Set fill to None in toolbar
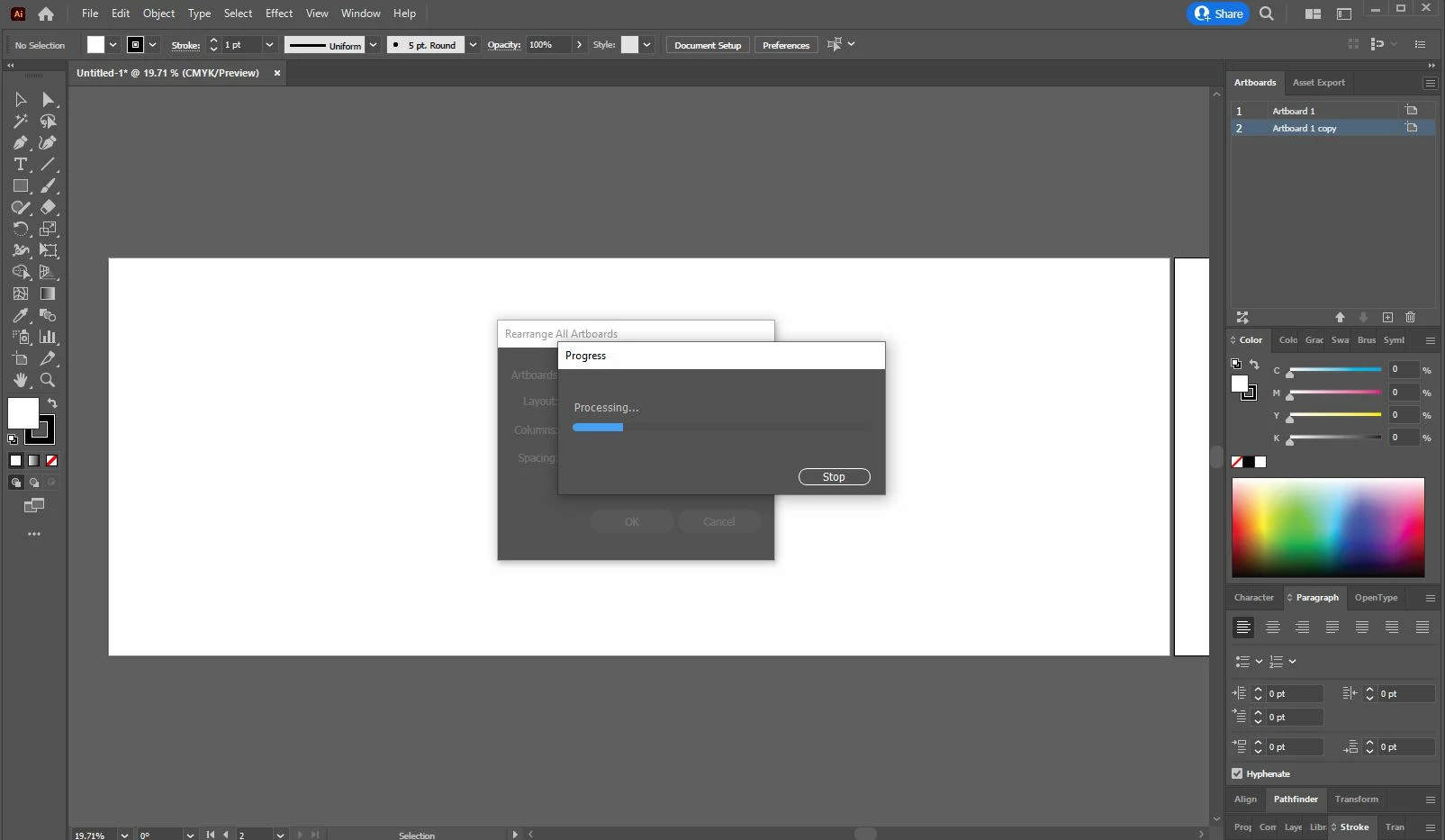The height and width of the screenshot is (840, 1445). coord(51,460)
